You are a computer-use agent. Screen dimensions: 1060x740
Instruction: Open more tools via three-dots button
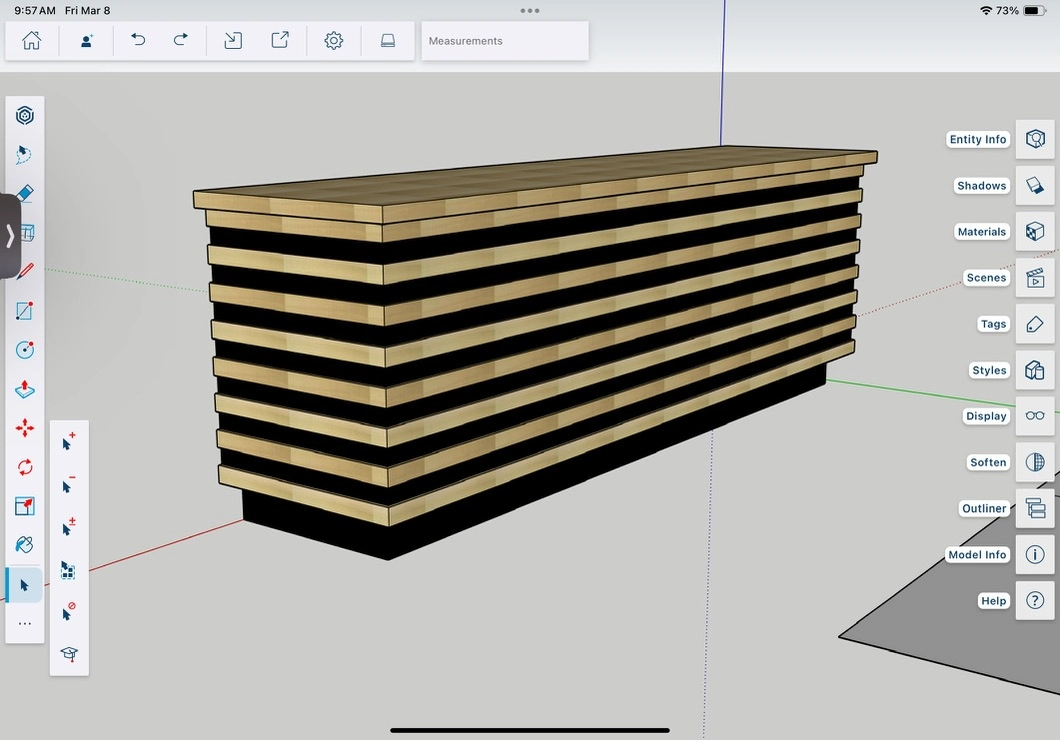click(x=25, y=623)
